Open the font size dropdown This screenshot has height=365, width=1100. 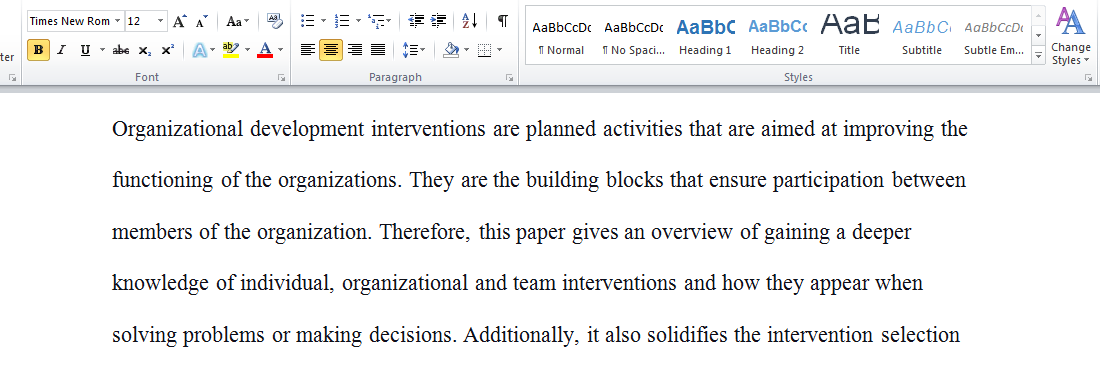[161, 21]
